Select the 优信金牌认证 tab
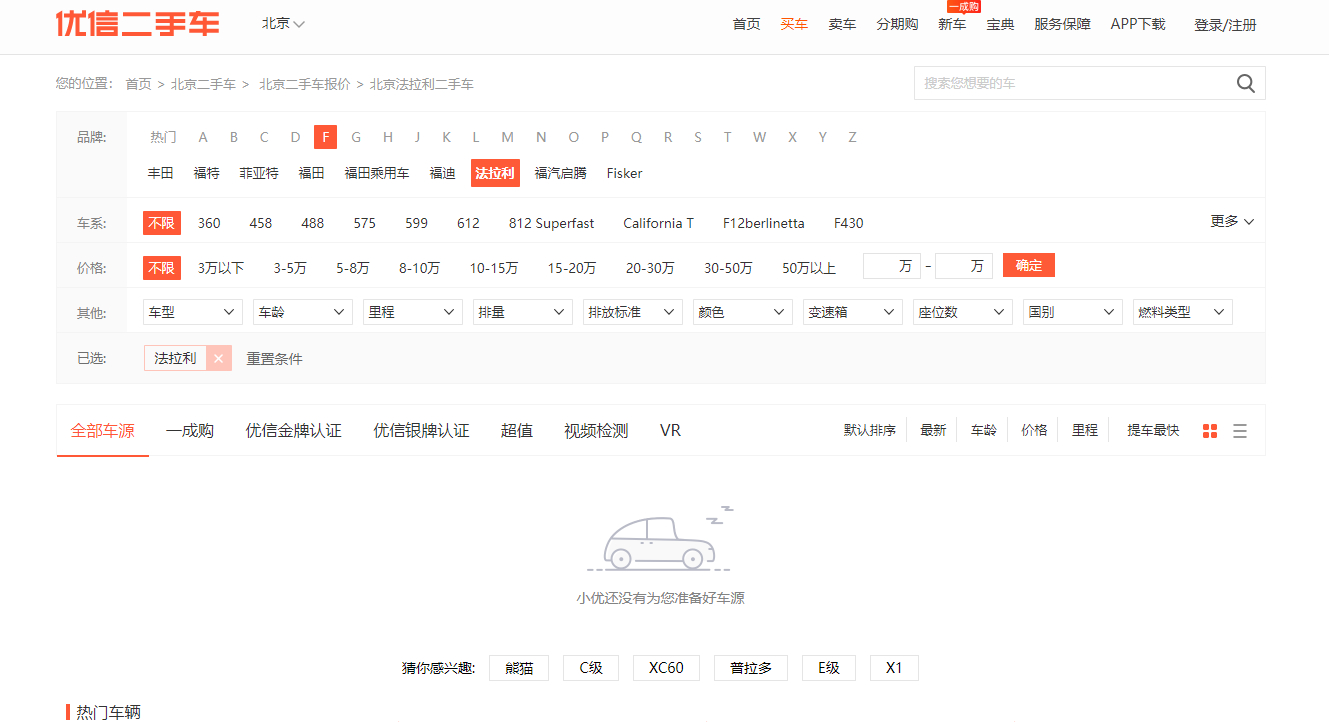 coord(294,431)
